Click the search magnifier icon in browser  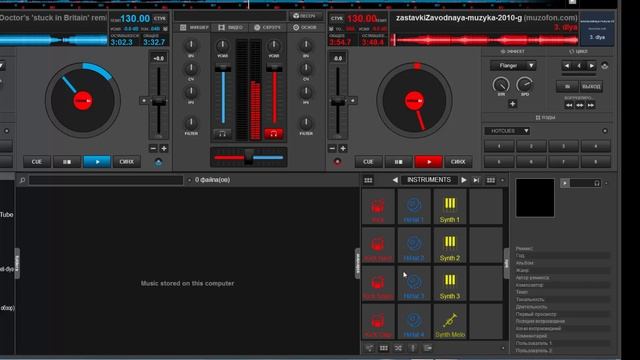pyautogui.click(x=22, y=180)
